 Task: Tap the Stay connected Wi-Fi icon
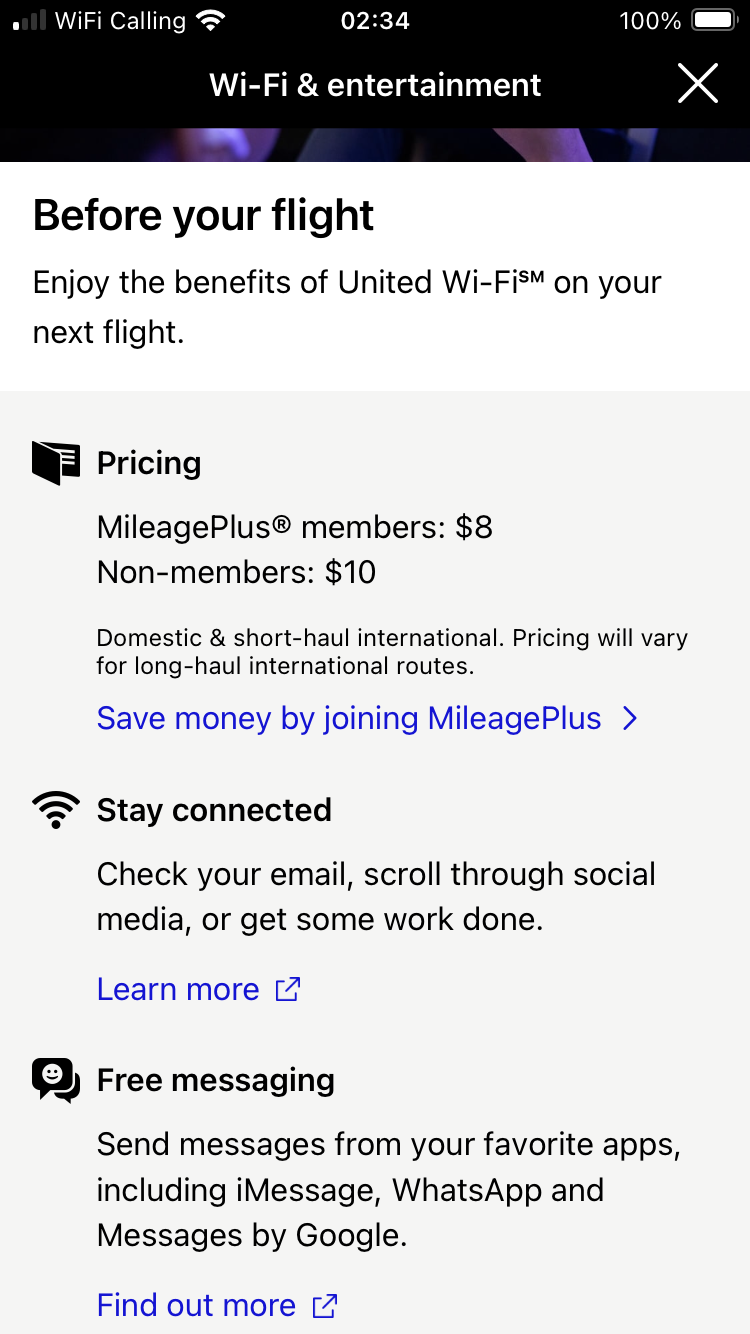pos(56,809)
